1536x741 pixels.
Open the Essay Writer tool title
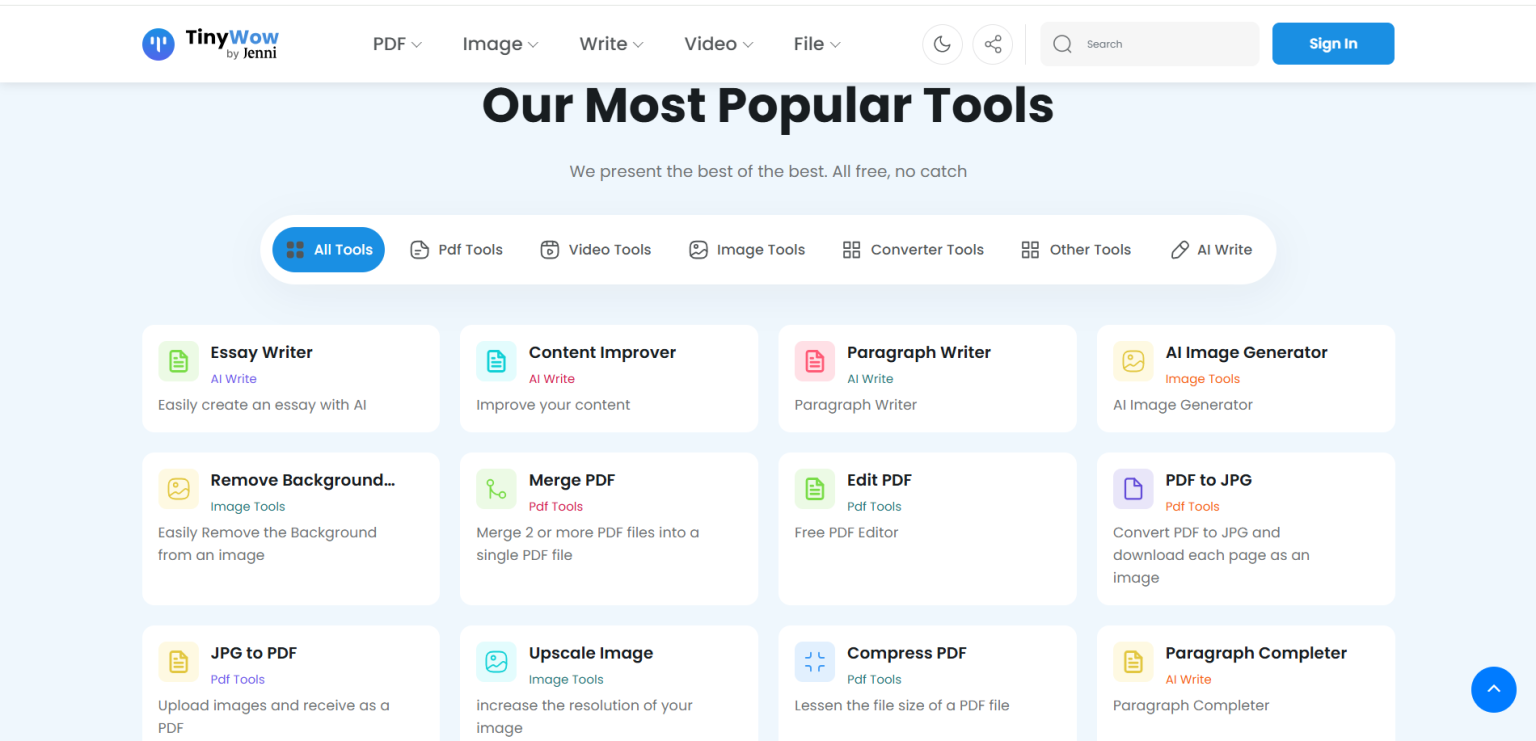coord(261,352)
